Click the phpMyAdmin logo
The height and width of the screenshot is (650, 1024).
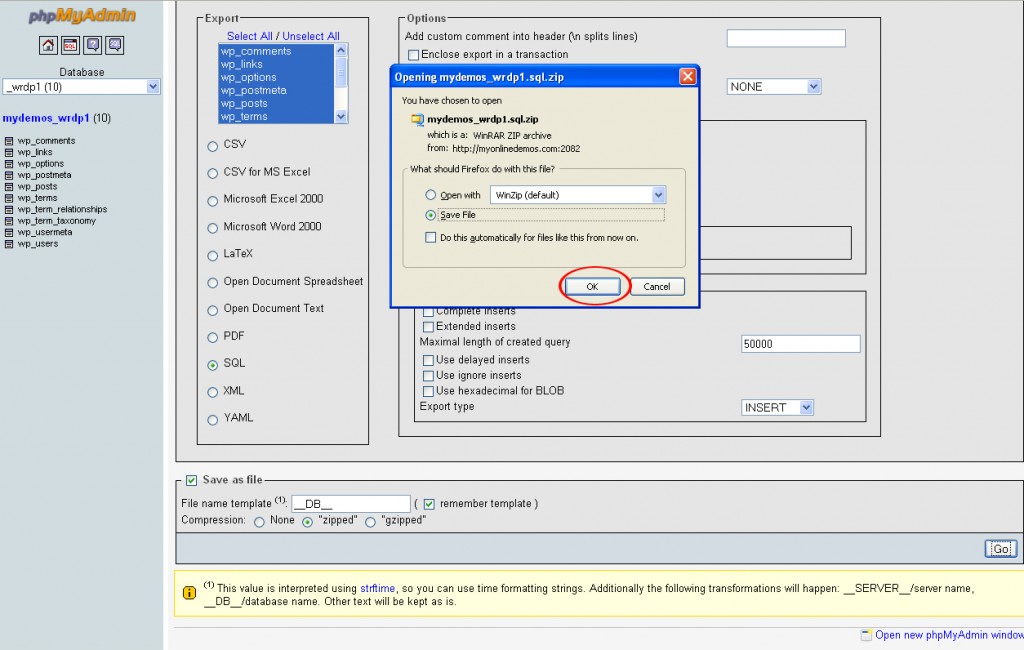(x=82, y=16)
